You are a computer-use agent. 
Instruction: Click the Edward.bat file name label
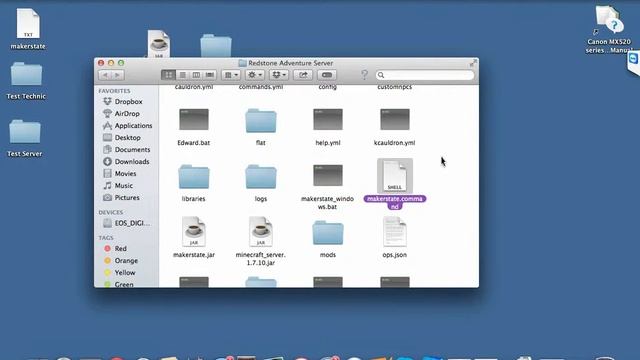pos(194,143)
